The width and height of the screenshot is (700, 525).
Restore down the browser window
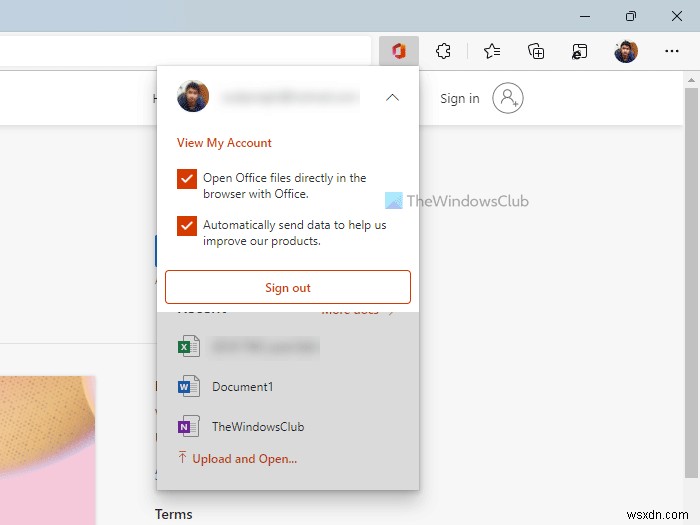(630, 17)
